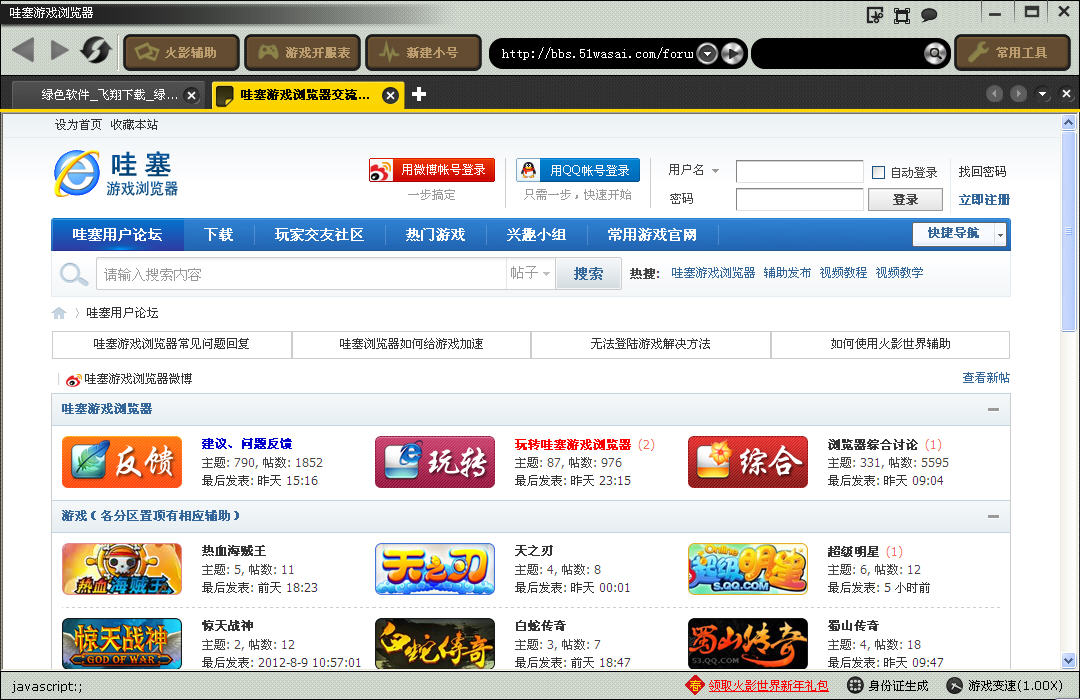Open the address bar history dropdown
1080x700 pixels.
707,54
